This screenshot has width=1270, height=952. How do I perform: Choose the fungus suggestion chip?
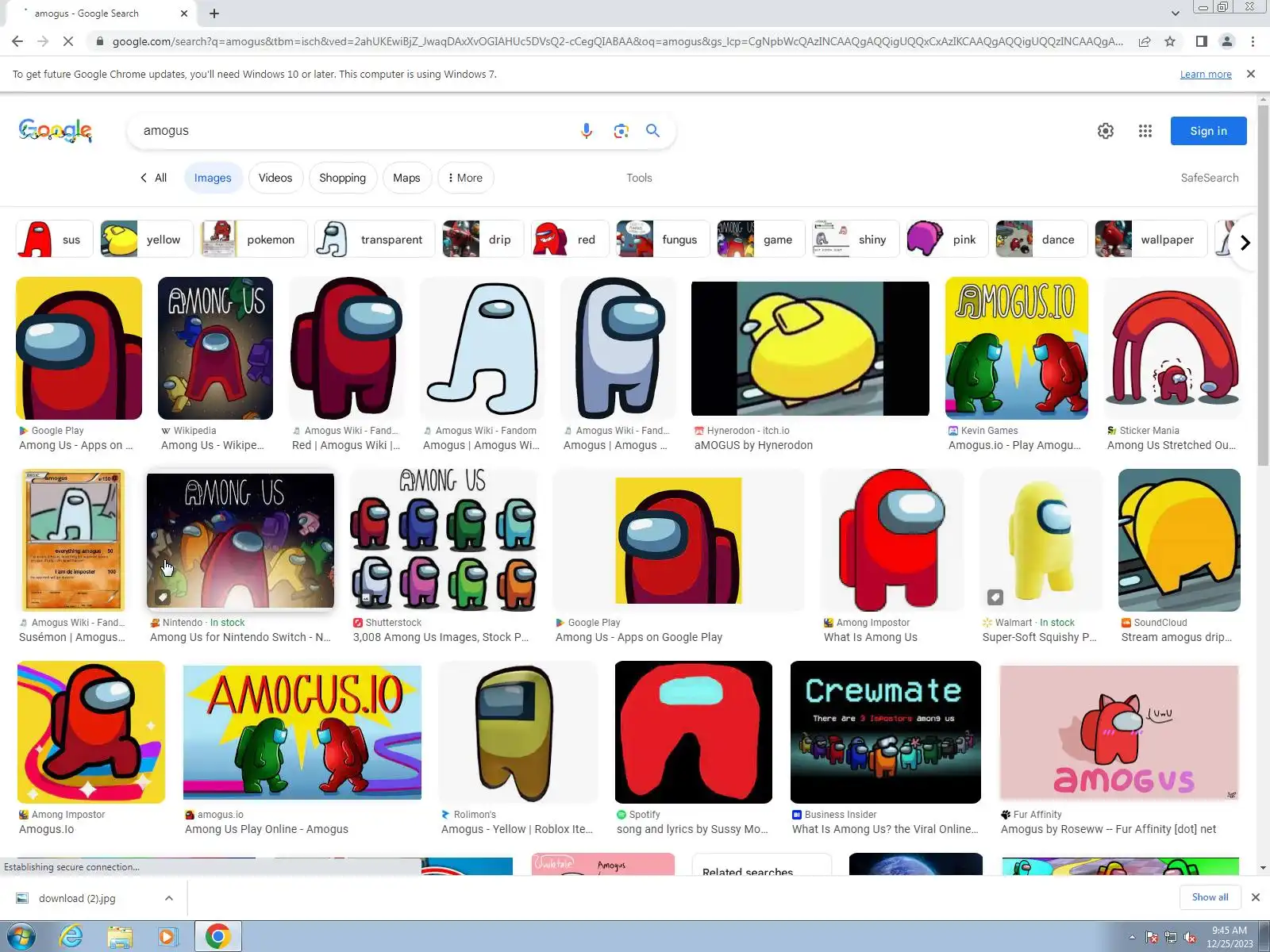point(663,240)
